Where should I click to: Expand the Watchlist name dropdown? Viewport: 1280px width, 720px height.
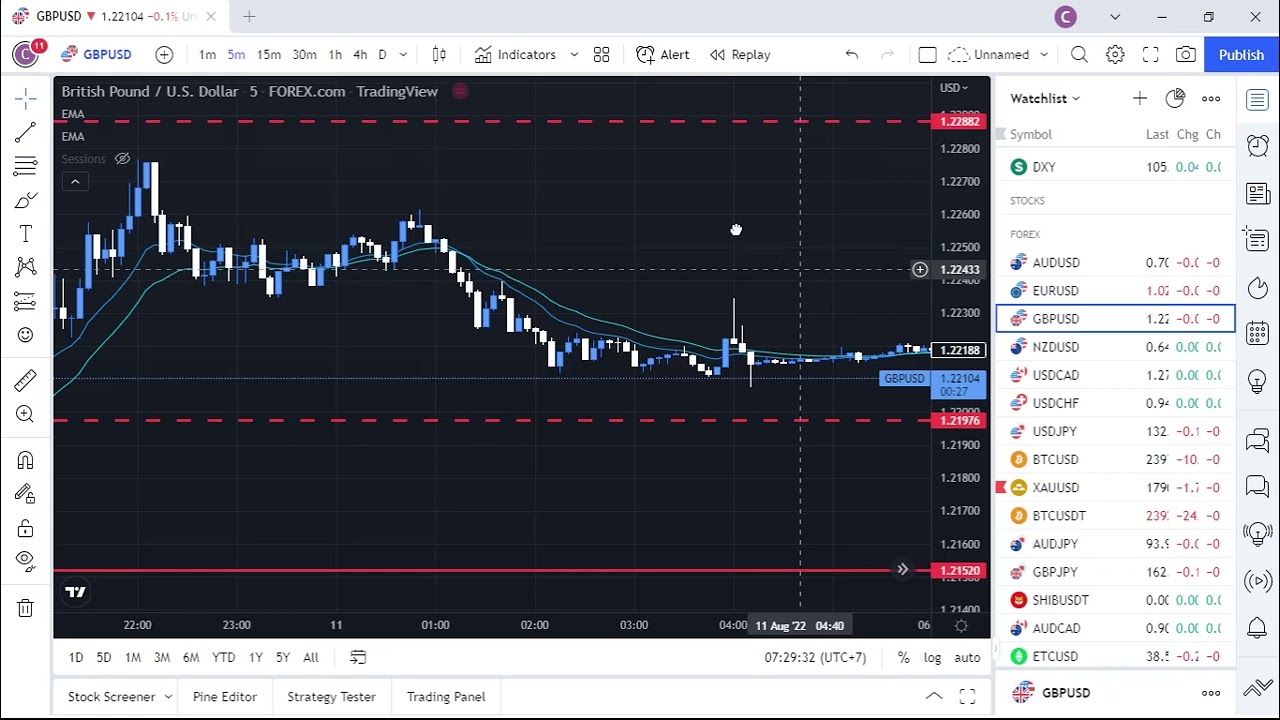[x=1045, y=98]
